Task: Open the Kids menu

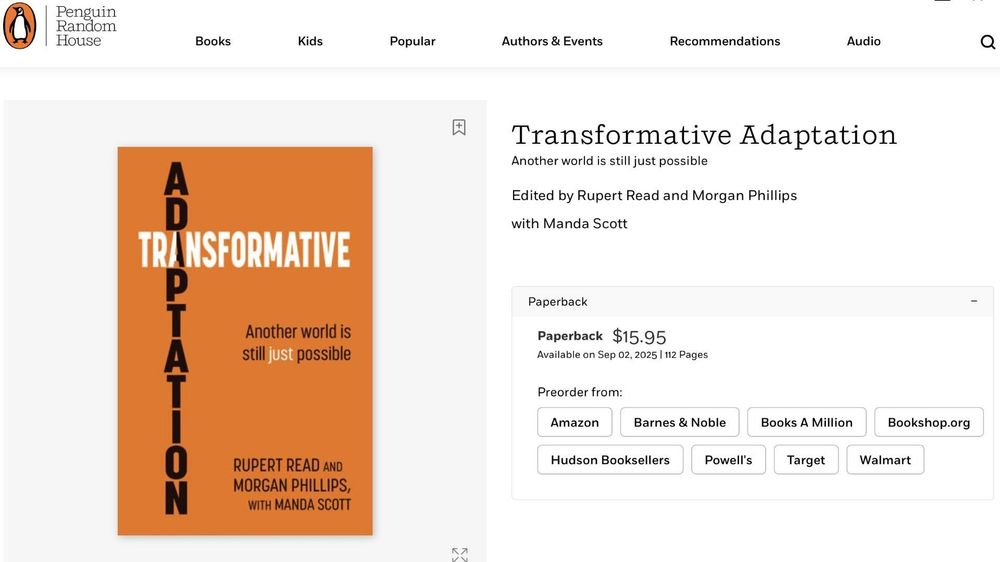Action: click(310, 41)
